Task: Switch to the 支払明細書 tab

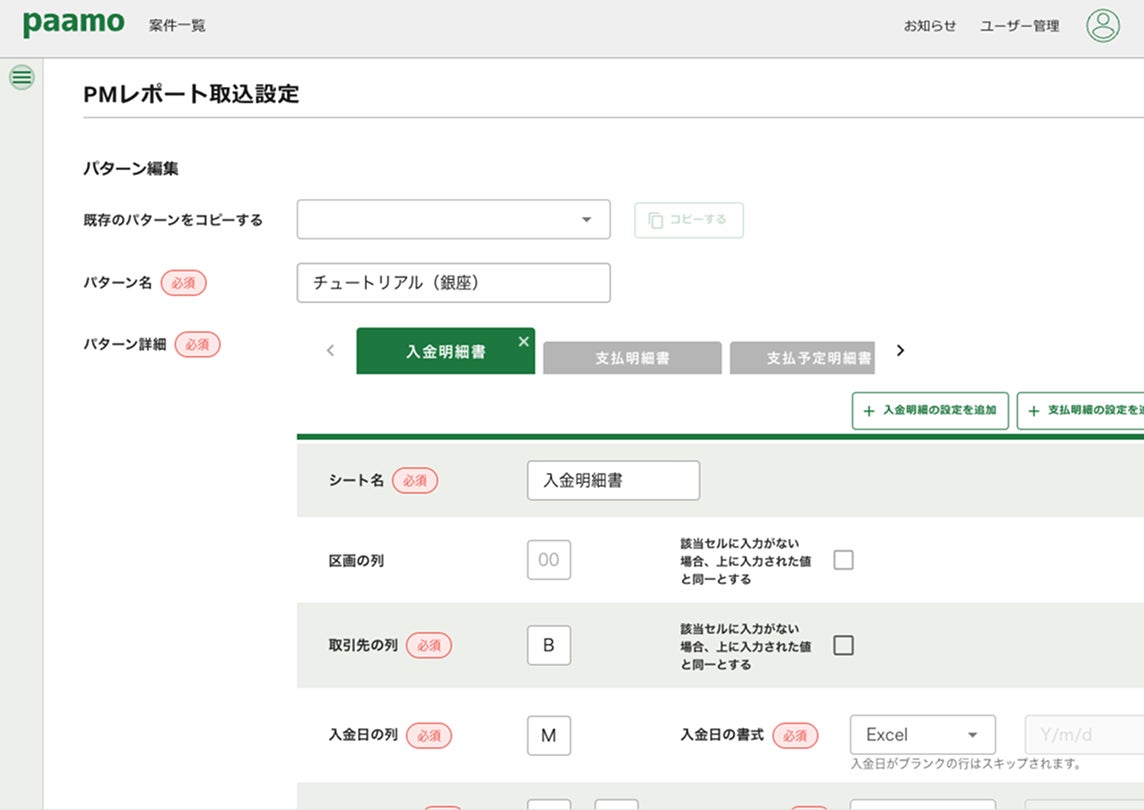Action: [x=632, y=358]
